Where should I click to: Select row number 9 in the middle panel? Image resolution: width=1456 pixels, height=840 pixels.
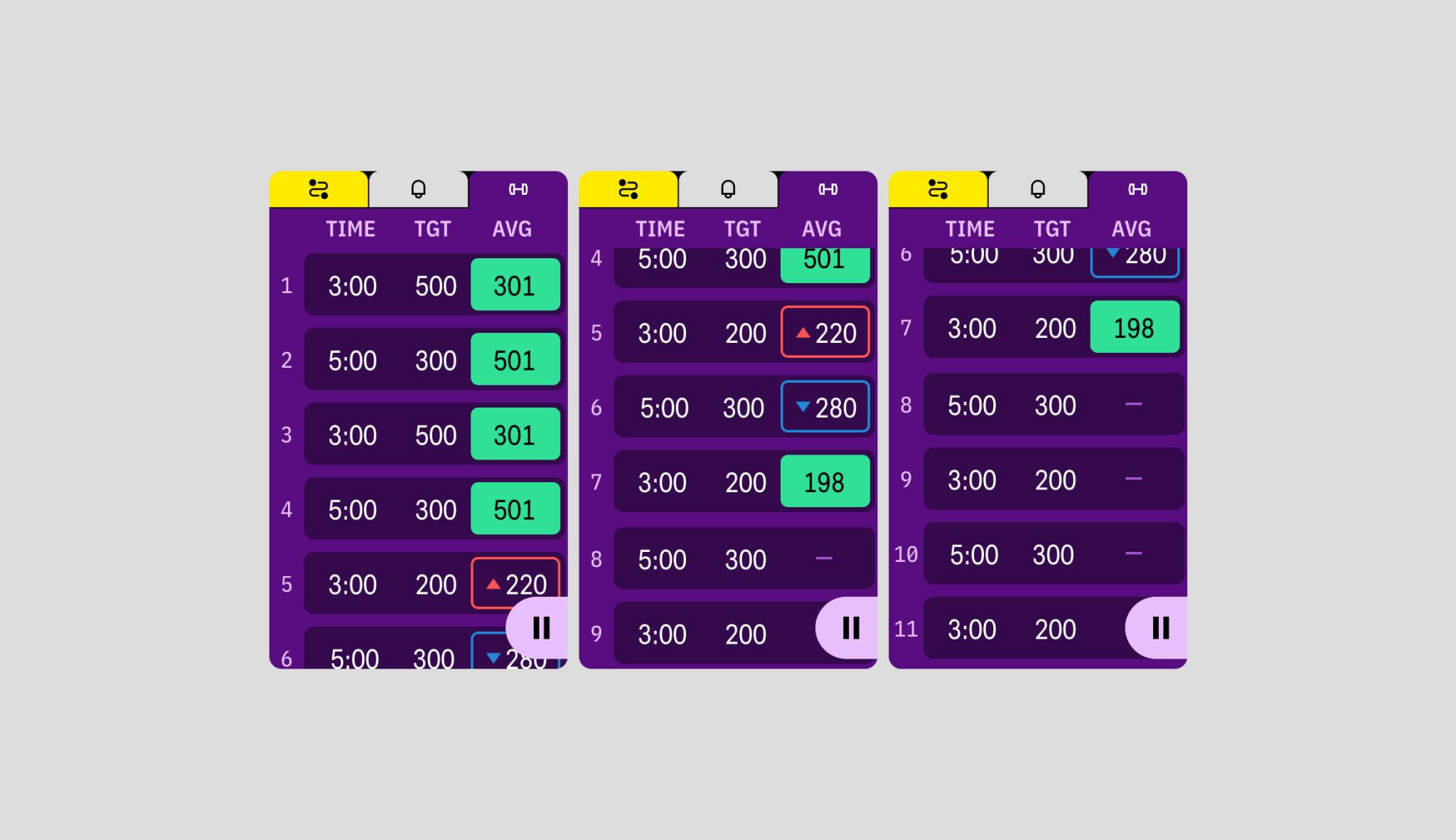(596, 634)
